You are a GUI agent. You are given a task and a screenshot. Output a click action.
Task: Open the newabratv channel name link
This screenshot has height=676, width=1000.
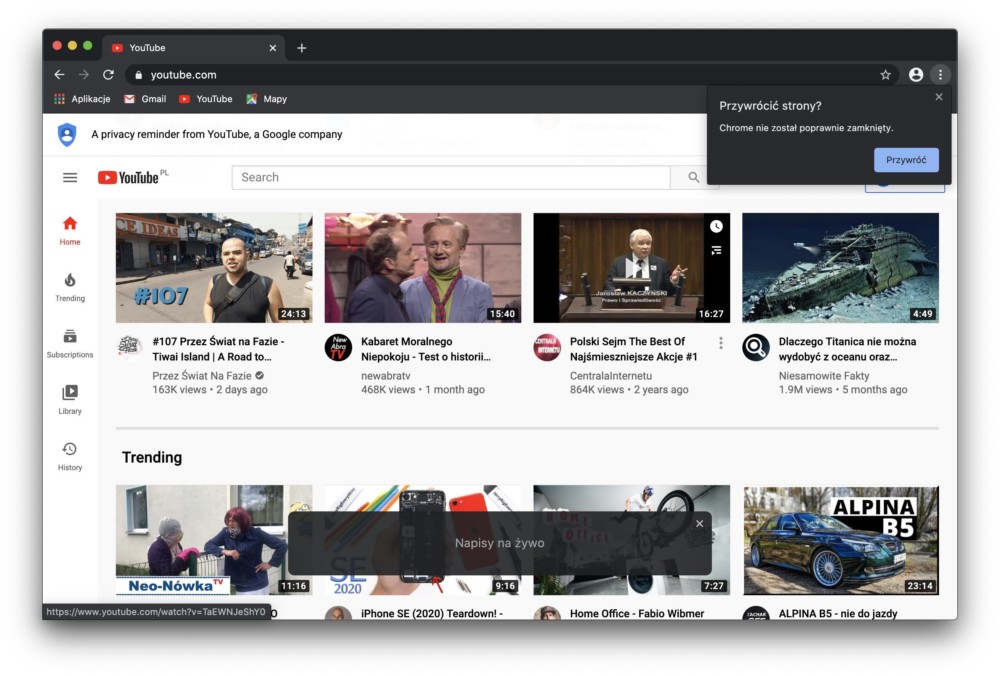[x=386, y=376]
